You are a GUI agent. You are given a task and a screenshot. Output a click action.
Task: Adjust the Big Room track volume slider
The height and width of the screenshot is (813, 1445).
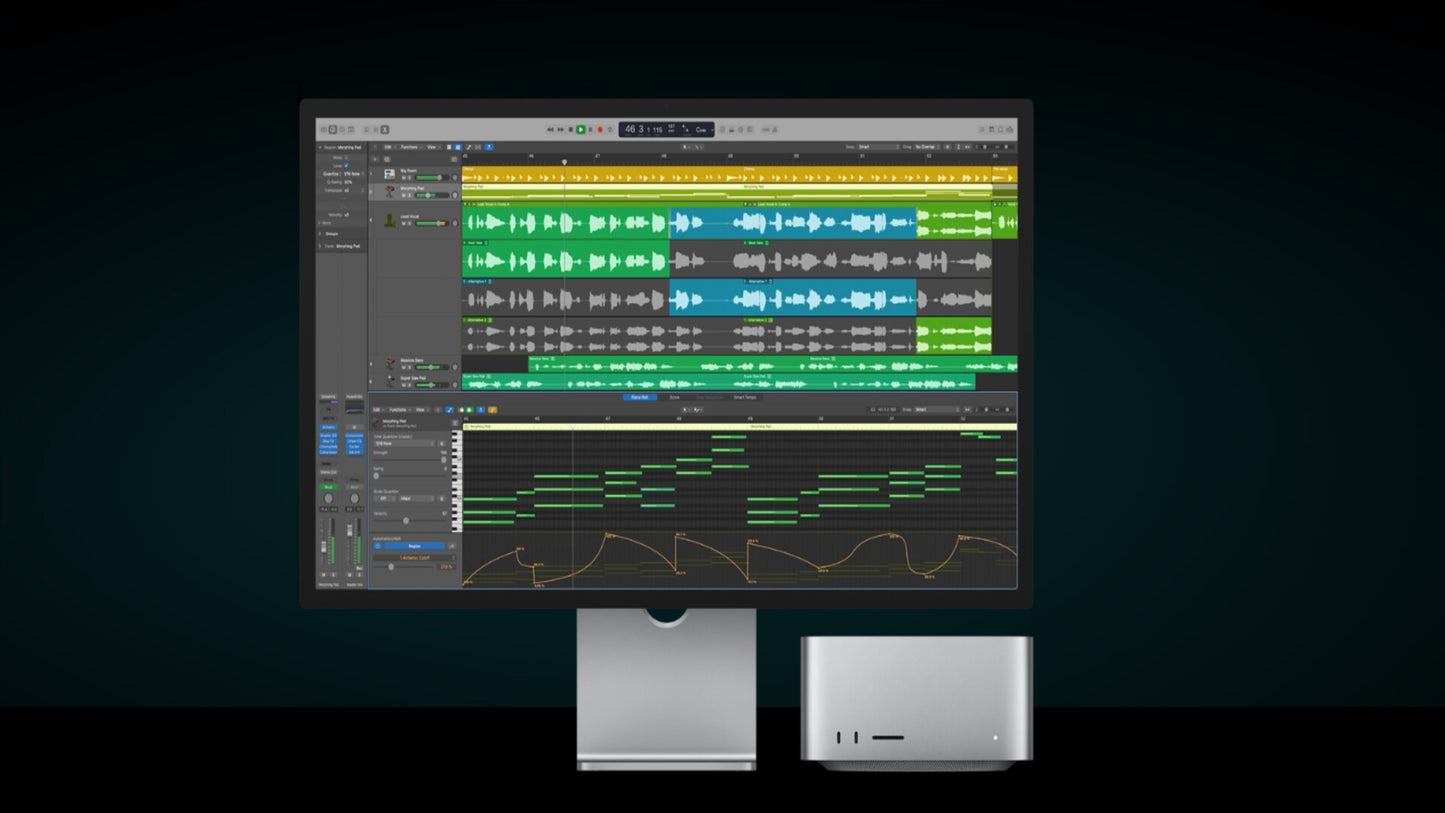click(x=432, y=178)
